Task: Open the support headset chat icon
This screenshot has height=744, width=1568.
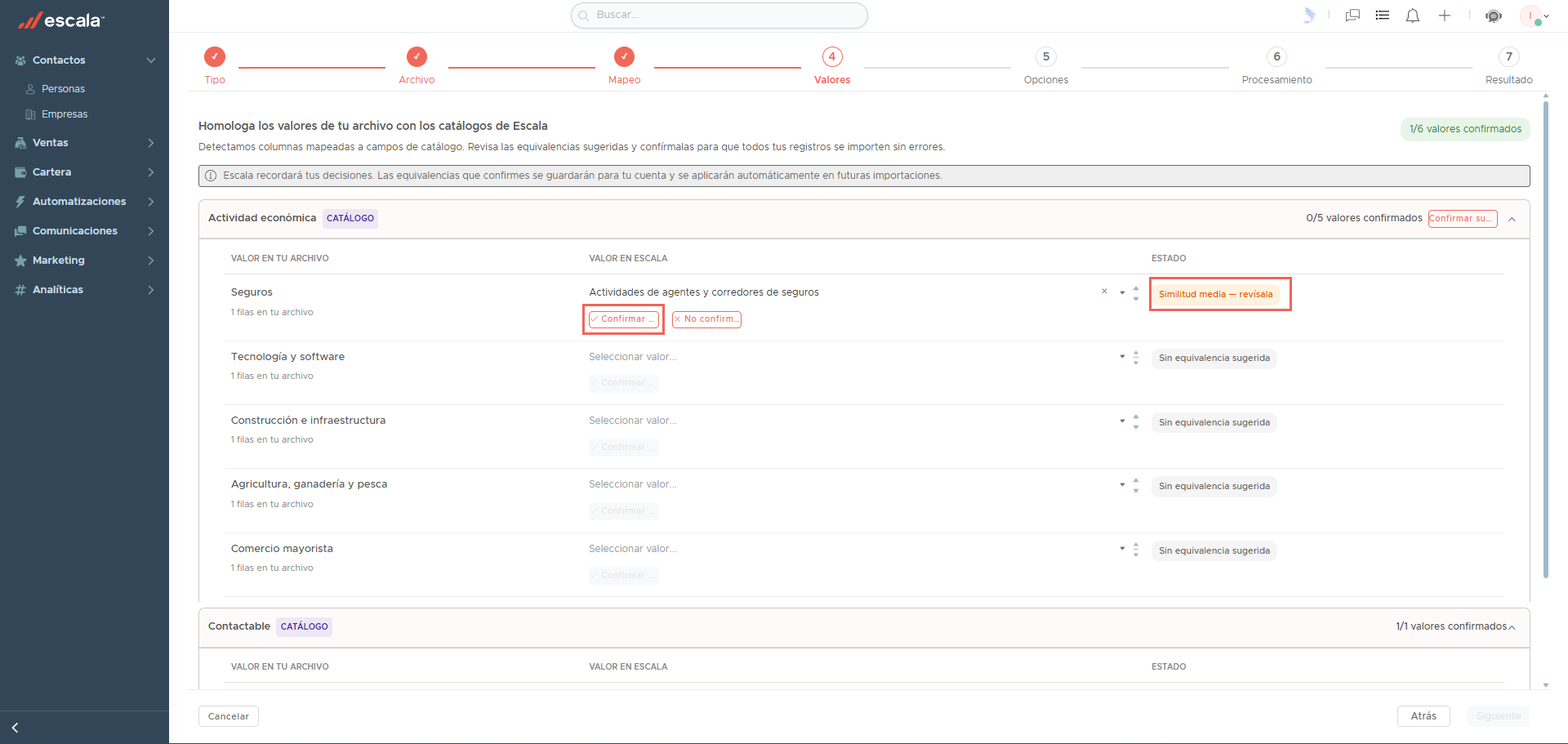Action: [1494, 16]
